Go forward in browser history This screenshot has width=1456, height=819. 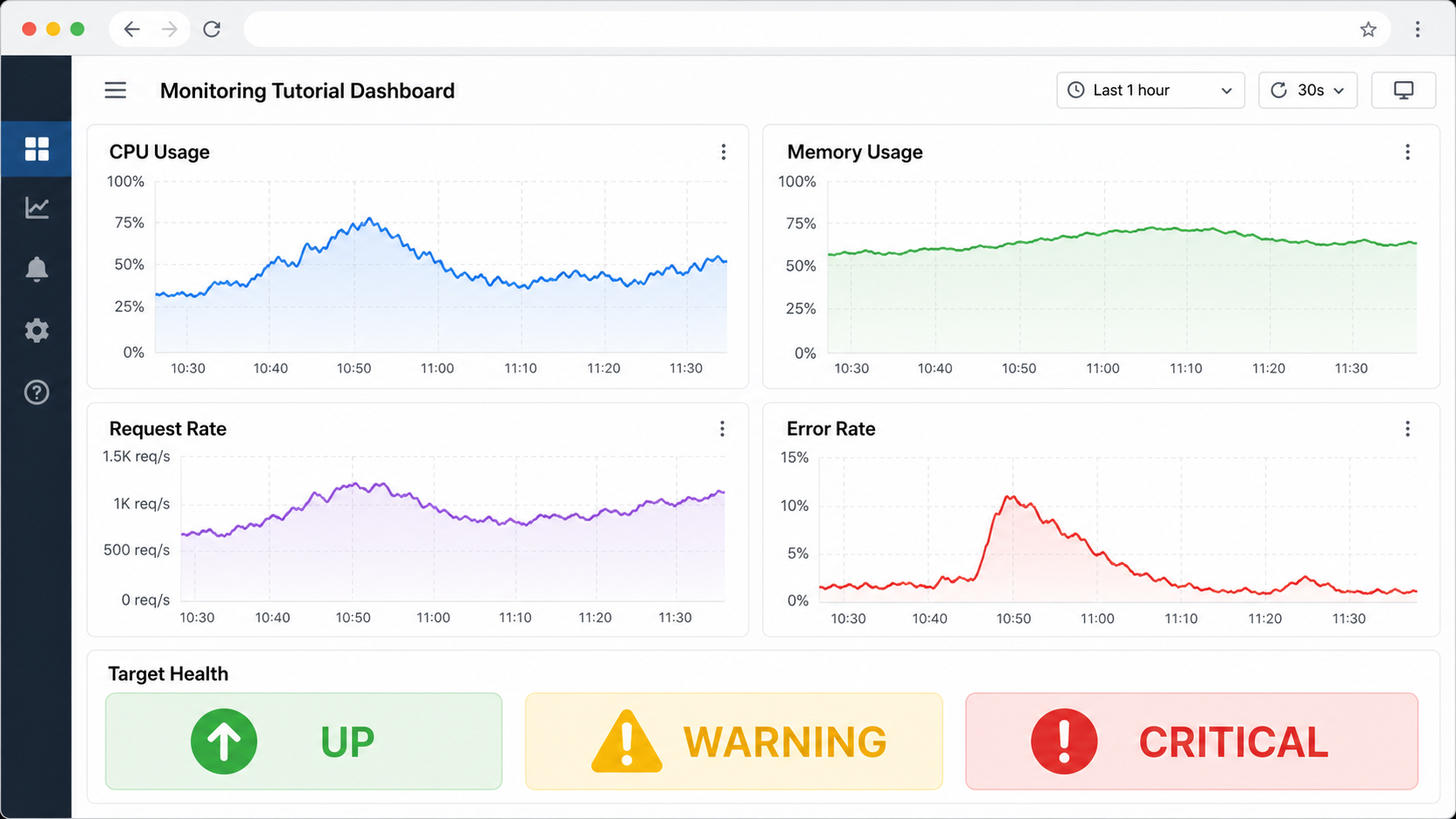[170, 30]
